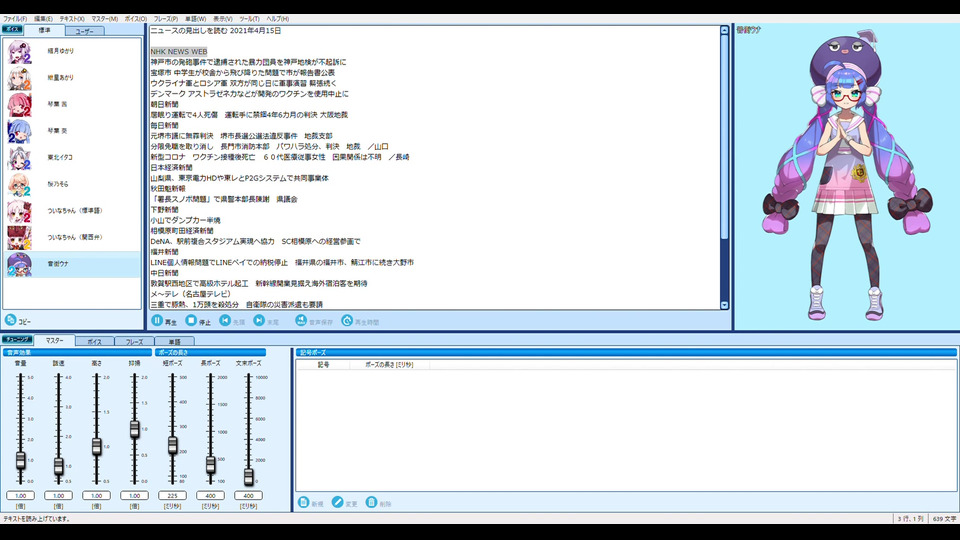Open the ボイス(O) menu
The width and height of the screenshot is (960, 540).
point(136,19)
